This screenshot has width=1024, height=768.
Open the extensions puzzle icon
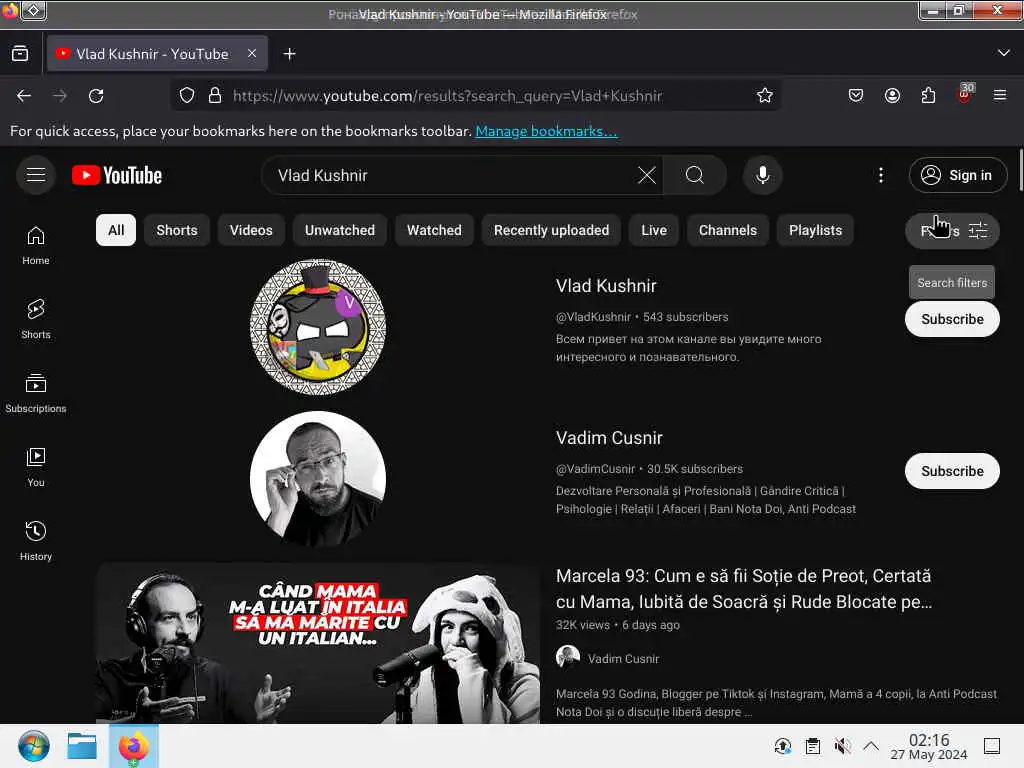click(928, 96)
